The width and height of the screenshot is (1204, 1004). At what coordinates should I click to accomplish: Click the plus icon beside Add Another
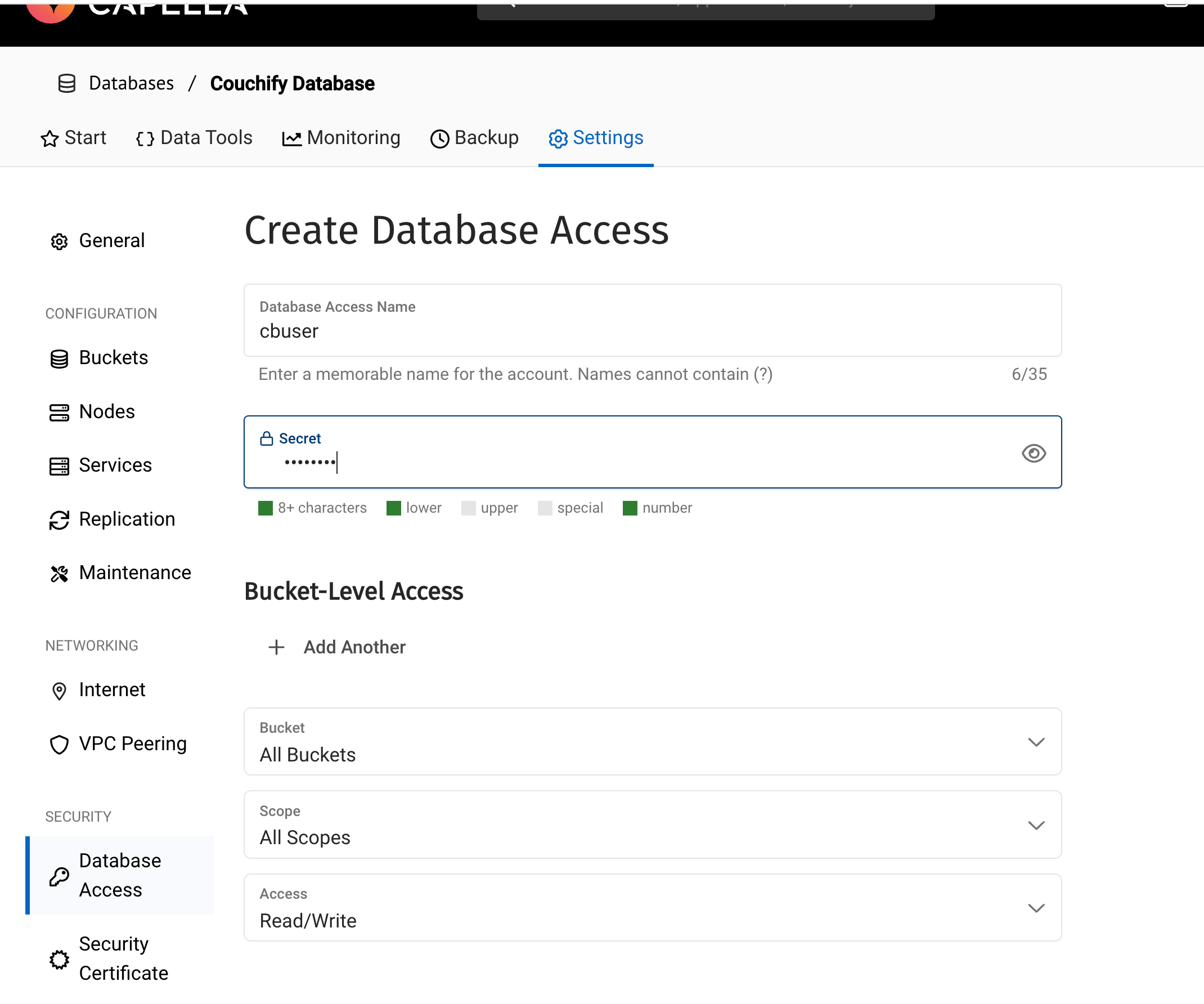pyautogui.click(x=276, y=647)
